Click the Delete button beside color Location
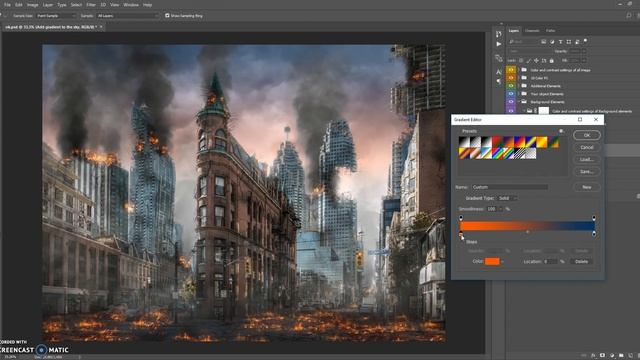640x360 pixels. [x=581, y=262]
